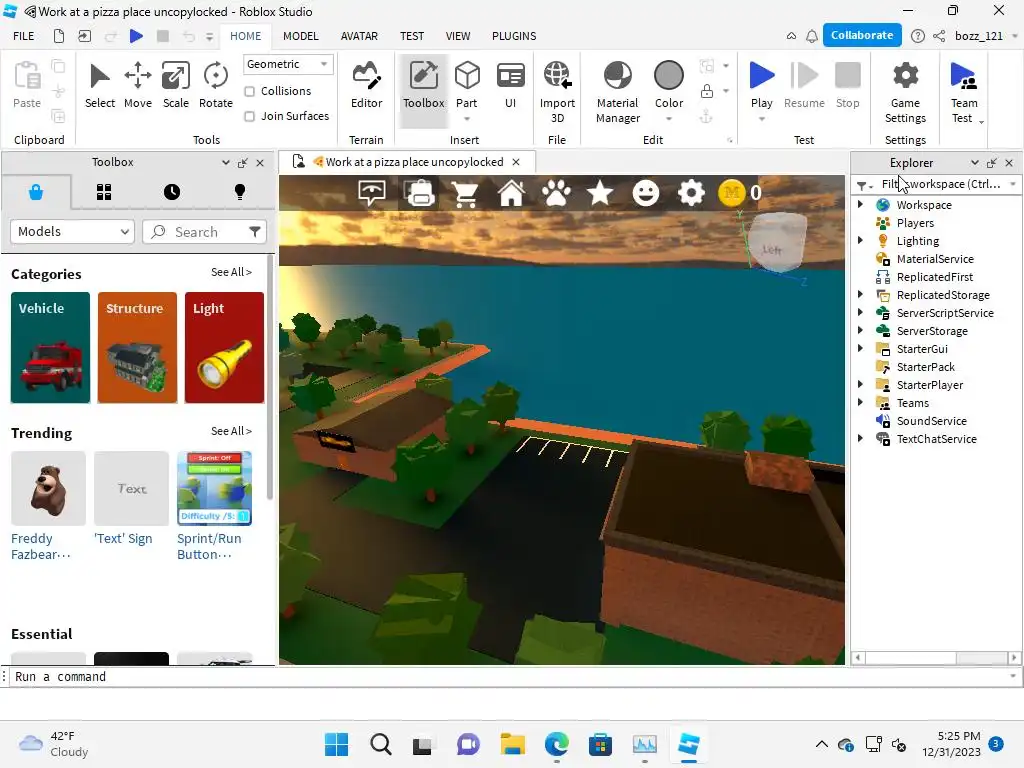Expand the ServerScriptService node
Screen dimensions: 1024x768
860,312
